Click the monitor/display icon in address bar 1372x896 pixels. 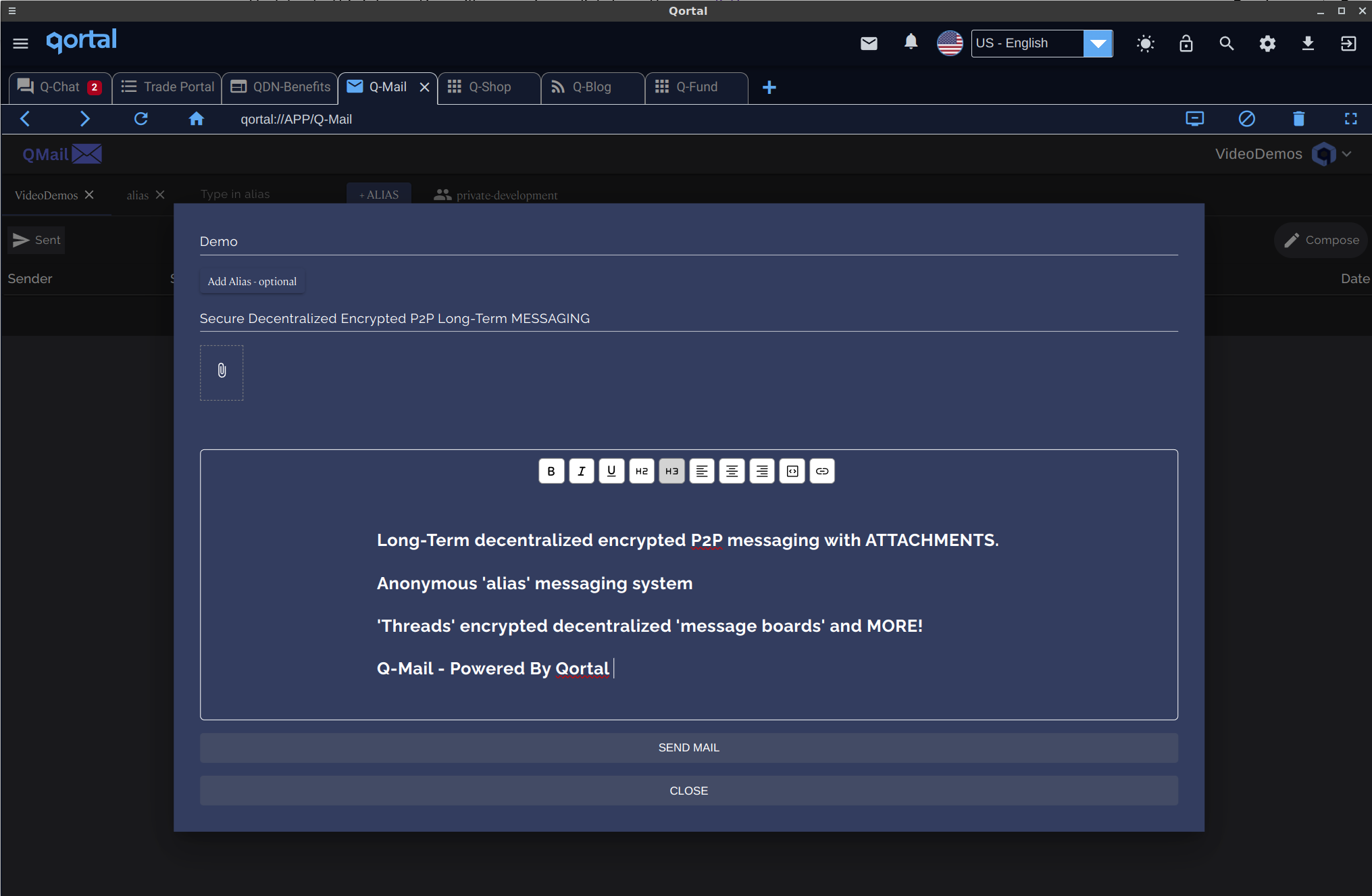pos(1194,119)
